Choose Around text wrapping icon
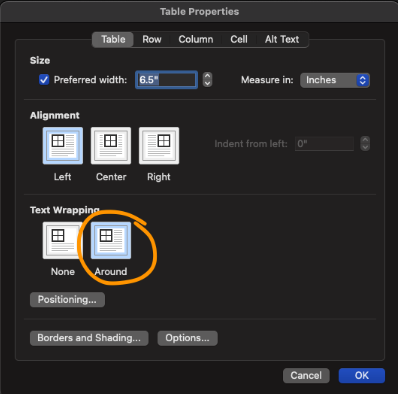 (x=111, y=240)
